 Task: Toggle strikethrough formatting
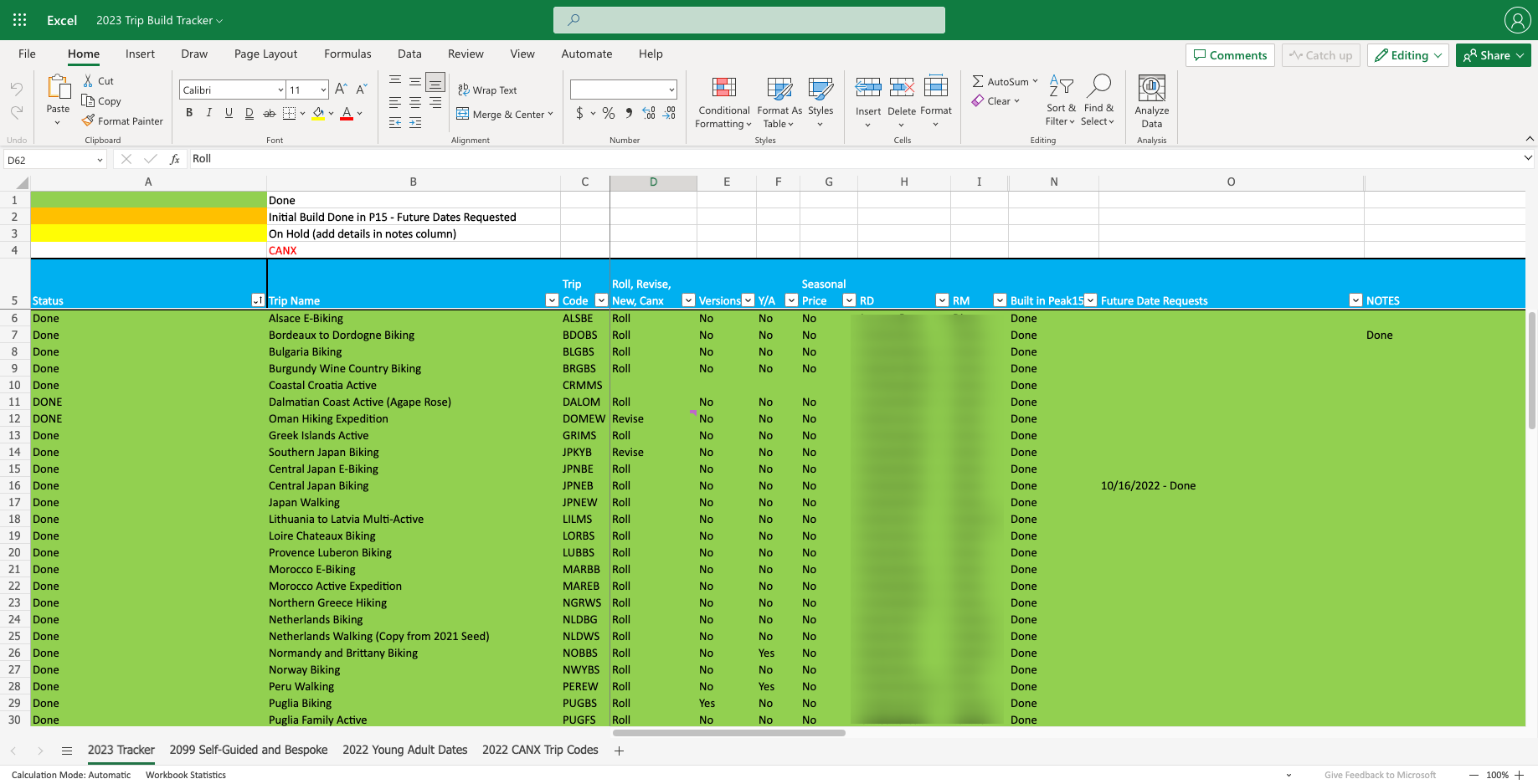tap(269, 113)
